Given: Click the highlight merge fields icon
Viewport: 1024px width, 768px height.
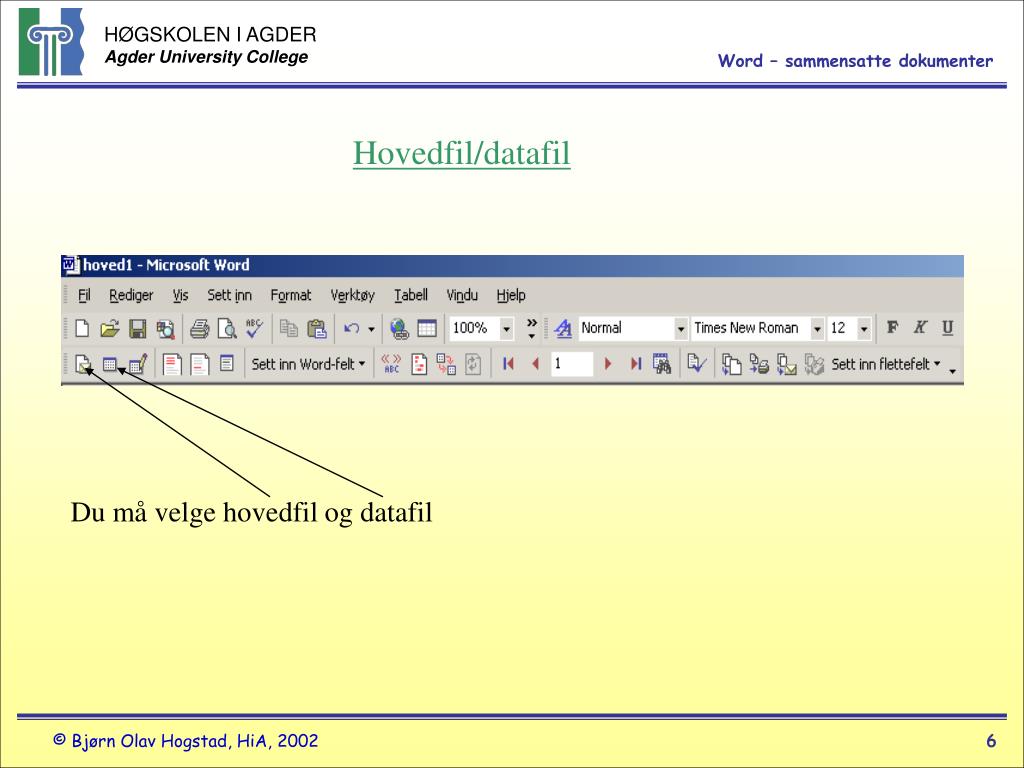Looking at the screenshot, I should (419, 364).
